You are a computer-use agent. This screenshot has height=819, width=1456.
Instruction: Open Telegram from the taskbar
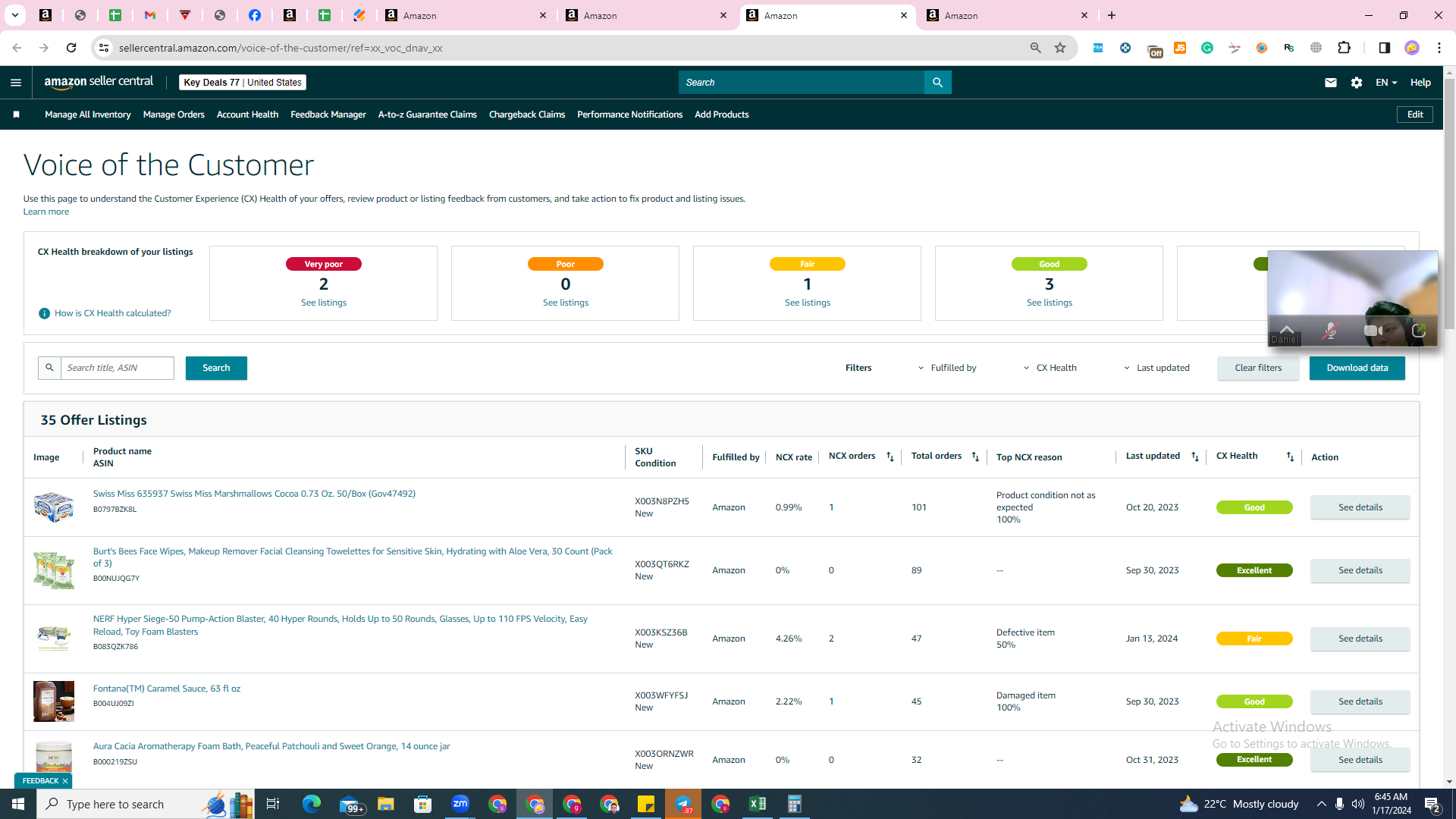683,804
